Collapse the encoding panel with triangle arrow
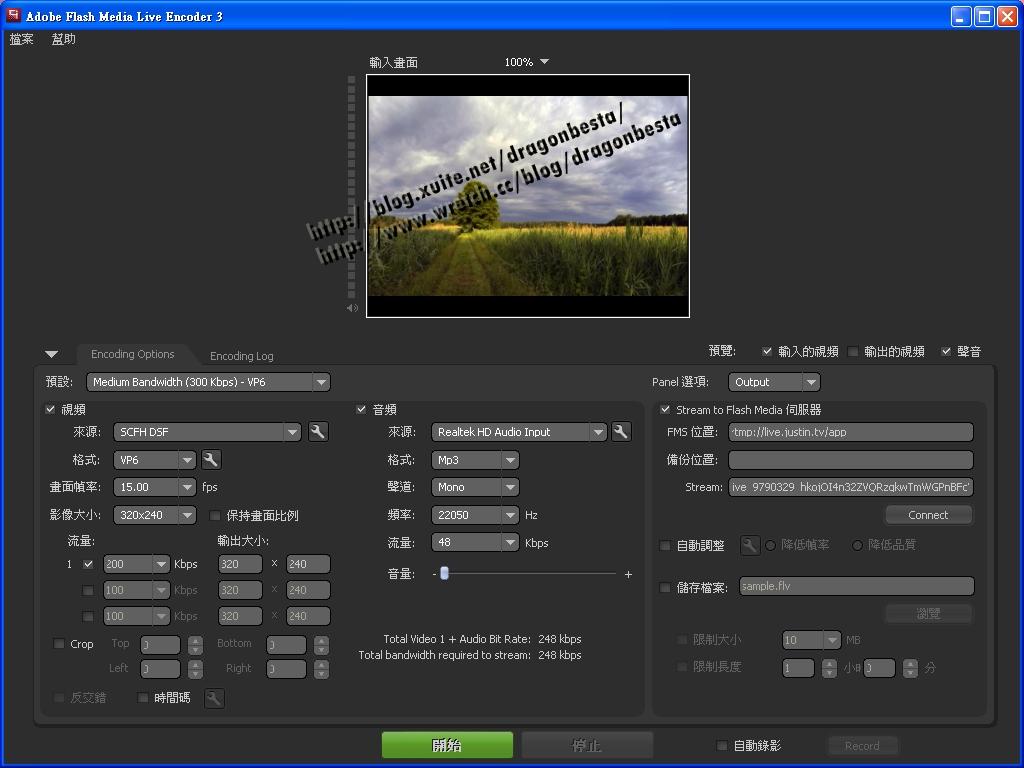 [51, 354]
